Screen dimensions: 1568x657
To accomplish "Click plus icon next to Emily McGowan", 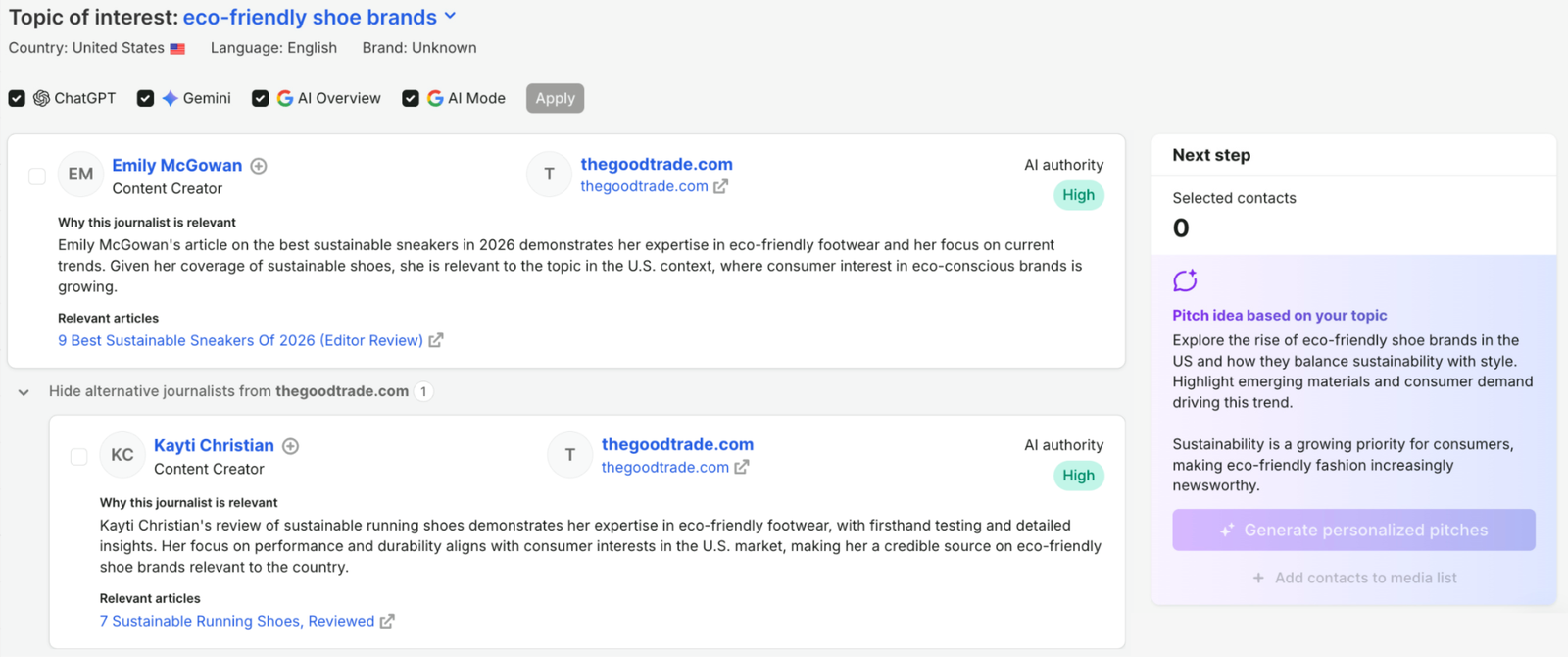I will [x=259, y=166].
